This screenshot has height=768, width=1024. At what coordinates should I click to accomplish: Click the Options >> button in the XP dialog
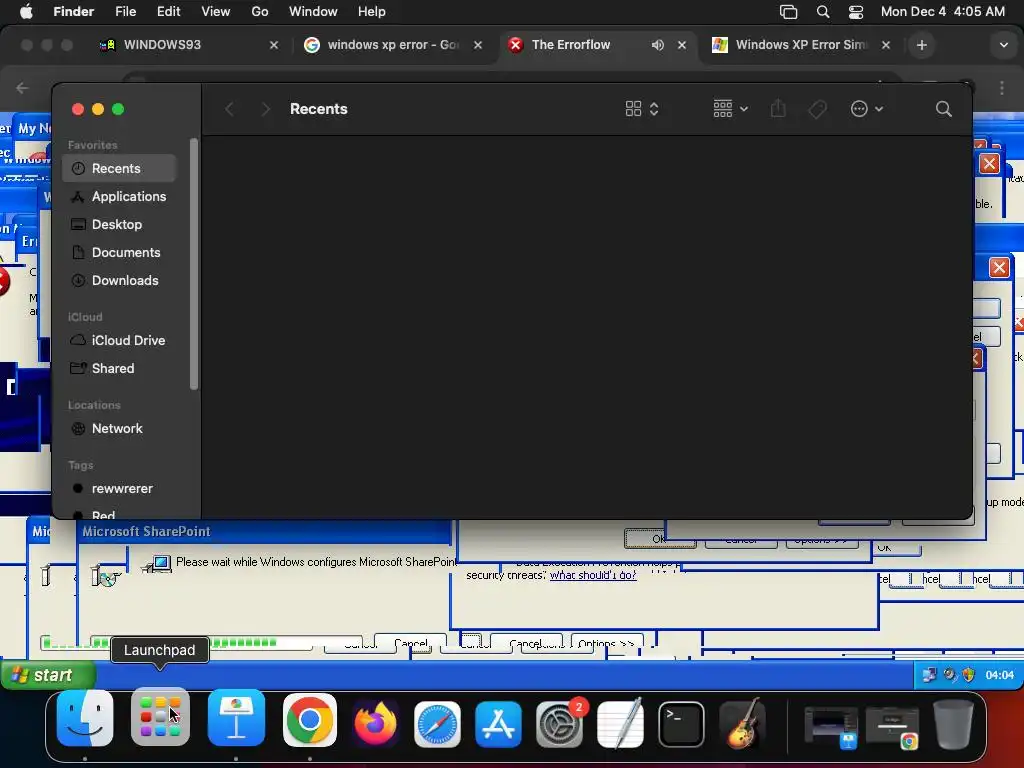pos(607,643)
